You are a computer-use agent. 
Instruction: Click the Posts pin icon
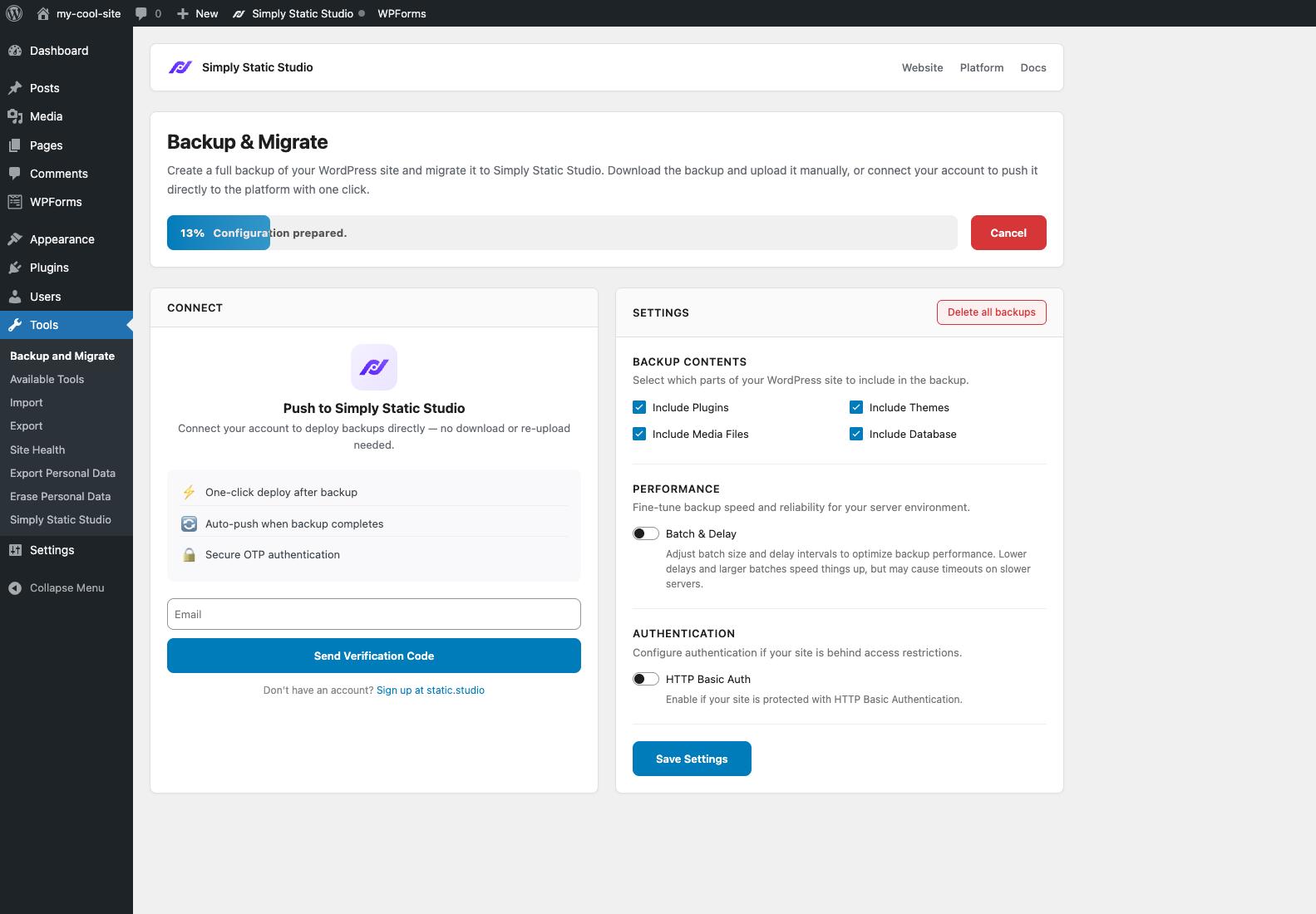[x=15, y=88]
